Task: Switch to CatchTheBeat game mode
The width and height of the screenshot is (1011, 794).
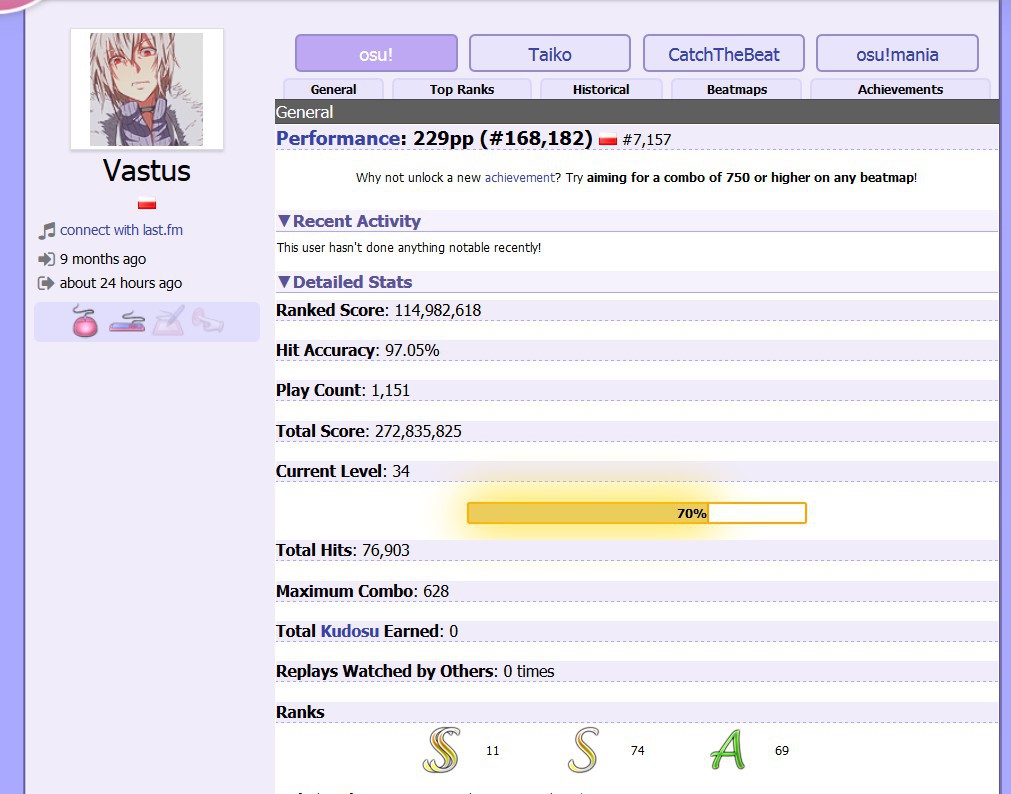Action: pyautogui.click(x=723, y=54)
